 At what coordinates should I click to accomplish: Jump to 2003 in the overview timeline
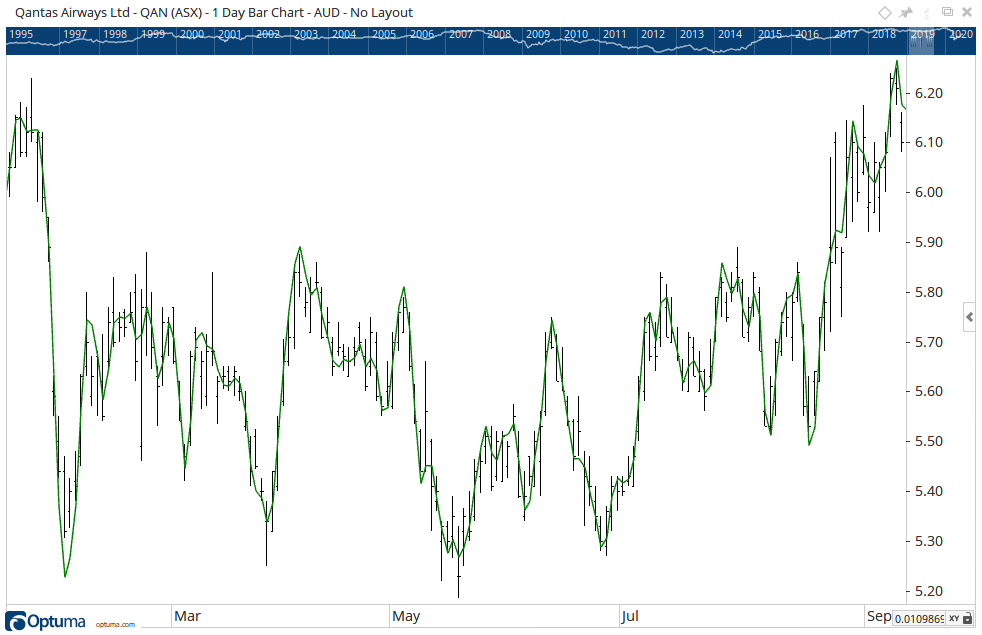click(x=306, y=34)
